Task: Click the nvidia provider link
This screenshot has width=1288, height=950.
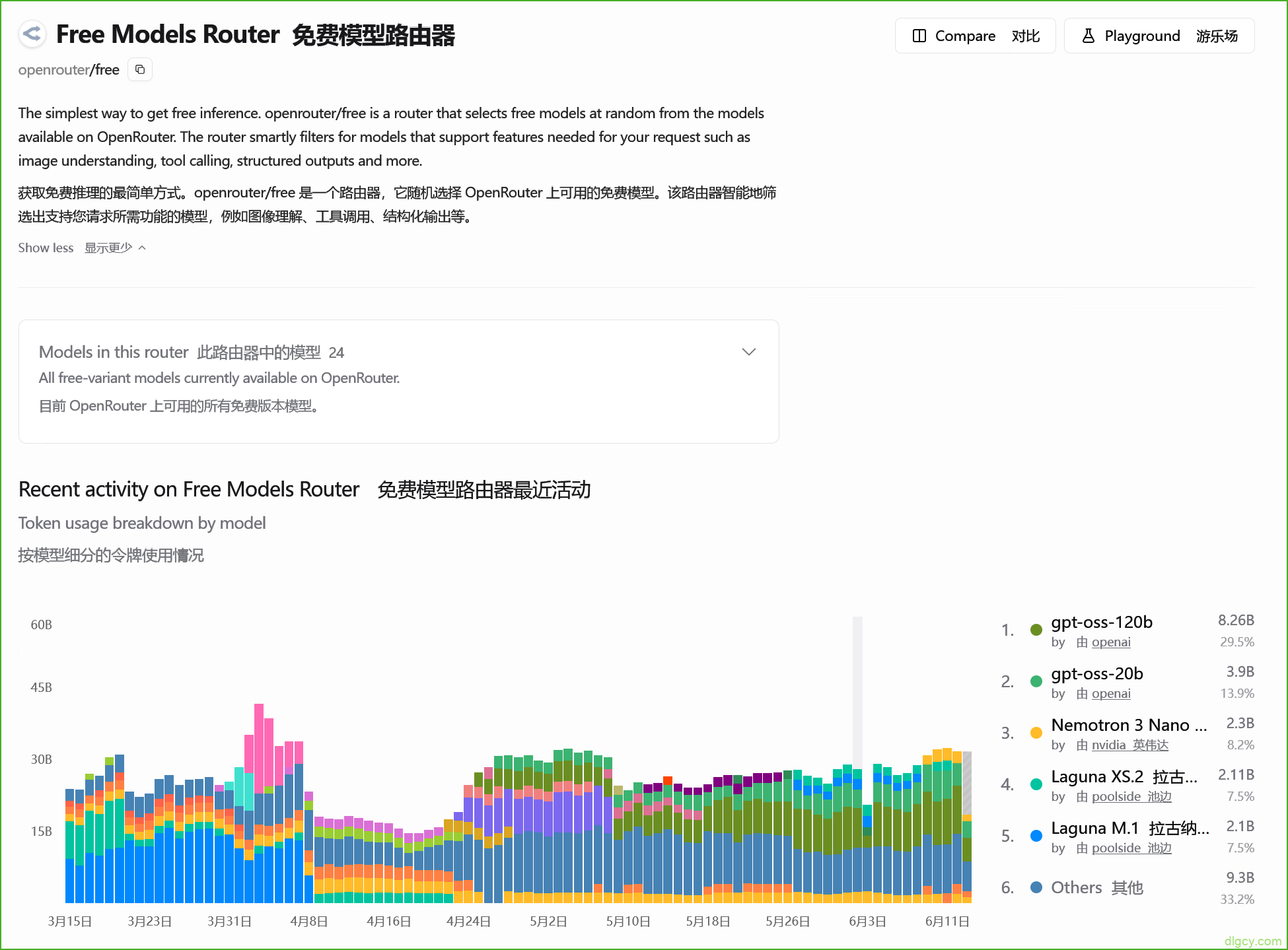Action: [x=1129, y=745]
